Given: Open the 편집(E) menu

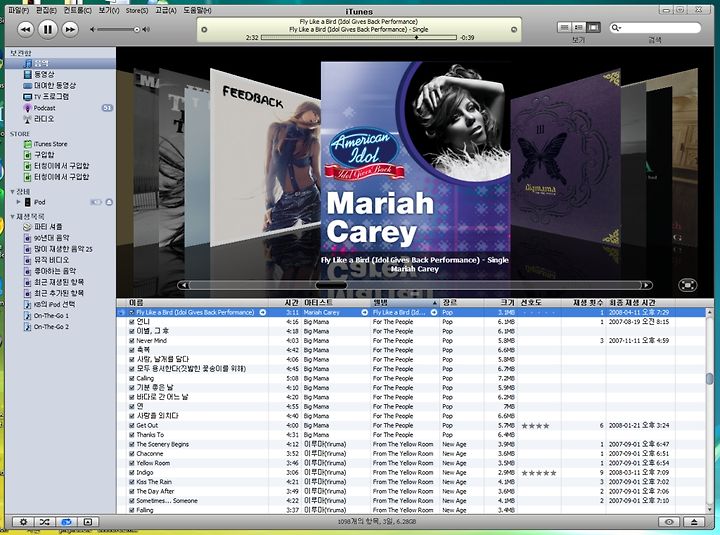Looking at the screenshot, I should [x=46, y=10].
